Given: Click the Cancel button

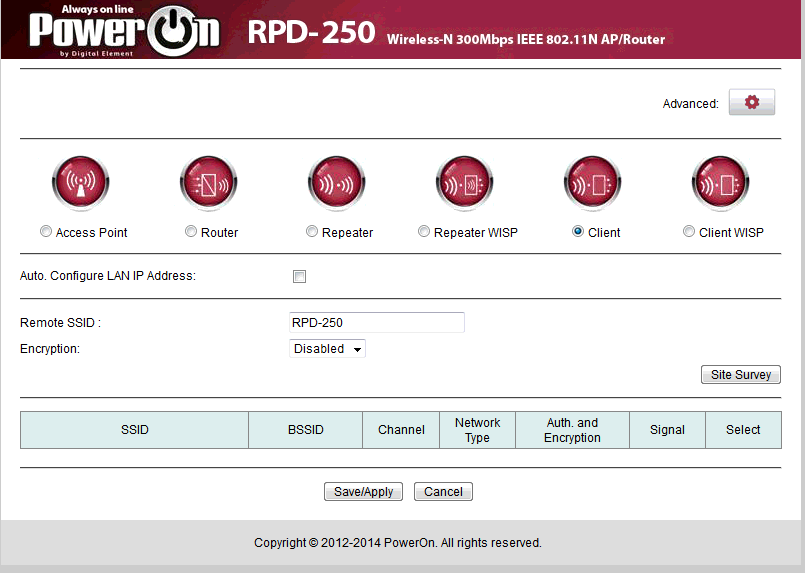Looking at the screenshot, I should [x=443, y=491].
